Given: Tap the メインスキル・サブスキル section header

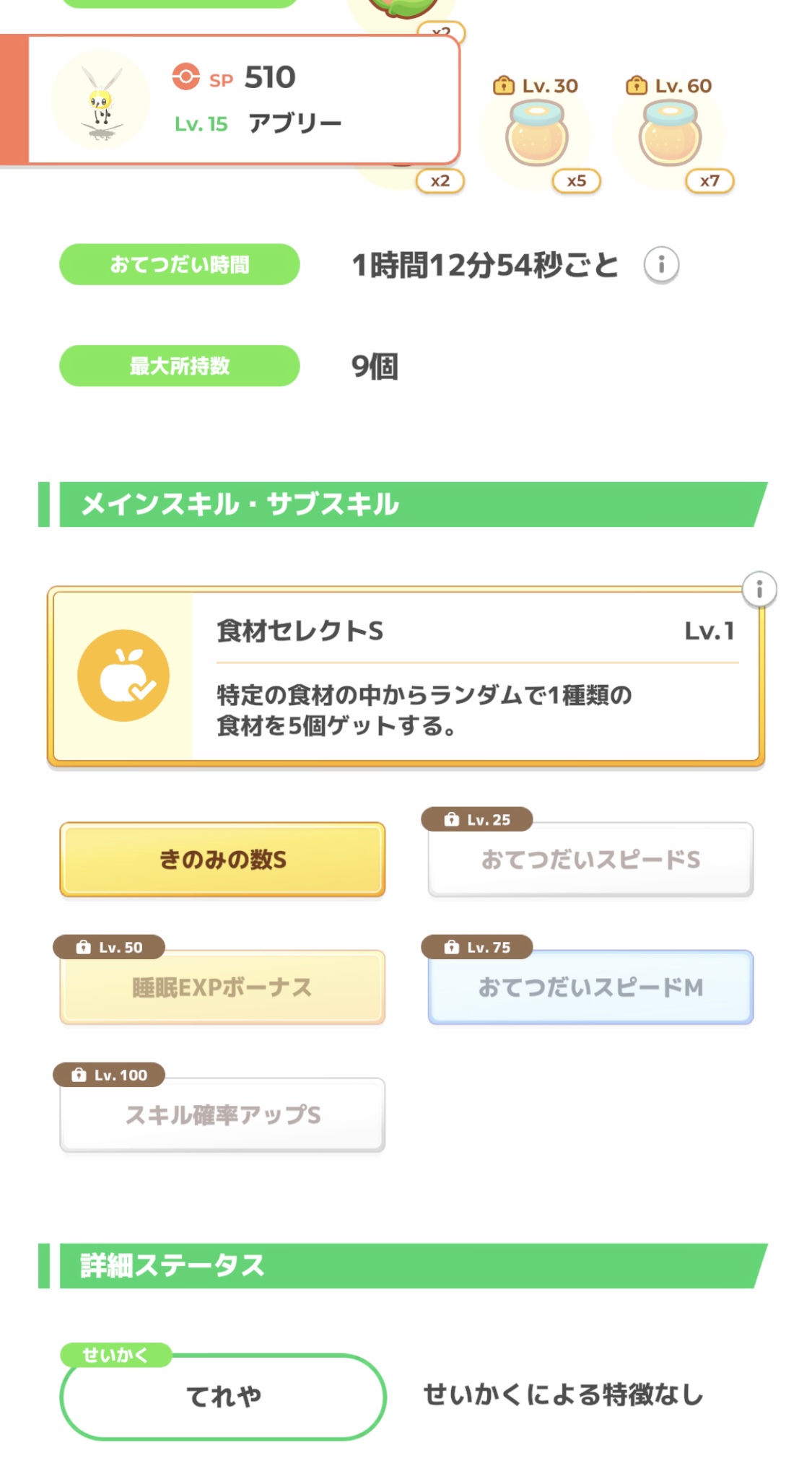Looking at the screenshot, I should click(404, 505).
